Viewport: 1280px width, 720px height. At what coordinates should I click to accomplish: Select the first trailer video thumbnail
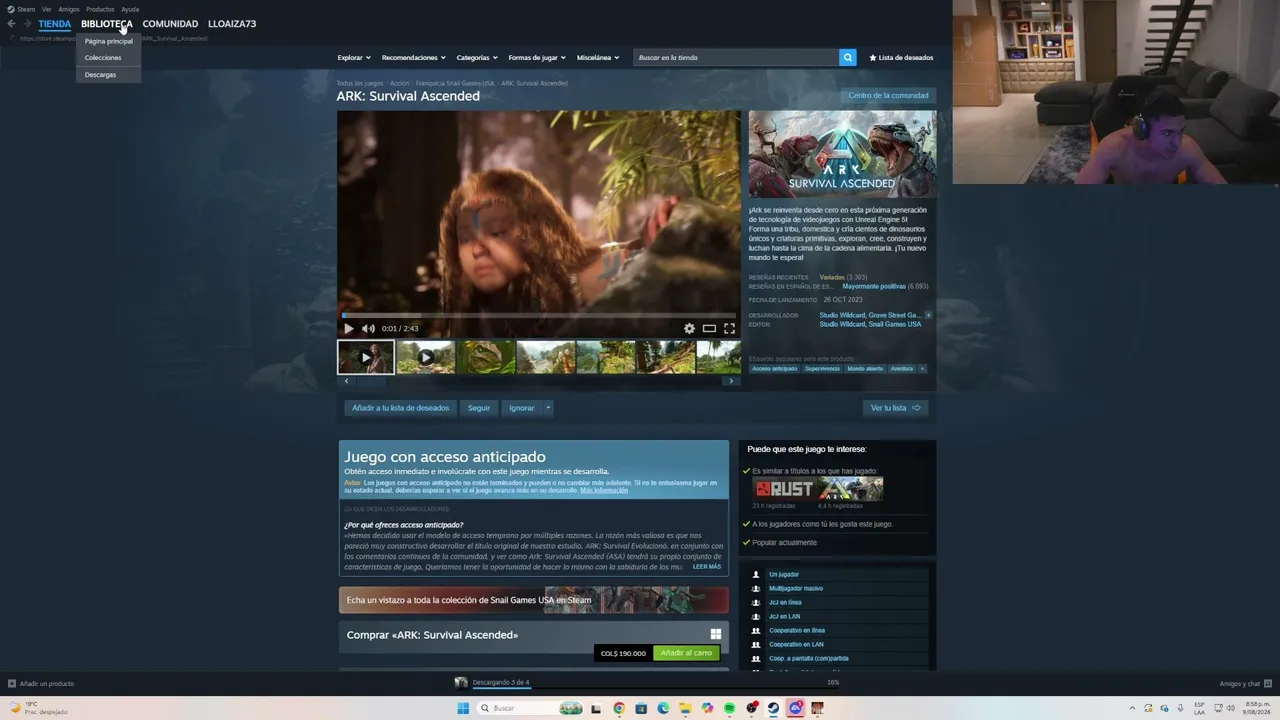pyautogui.click(x=366, y=357)
